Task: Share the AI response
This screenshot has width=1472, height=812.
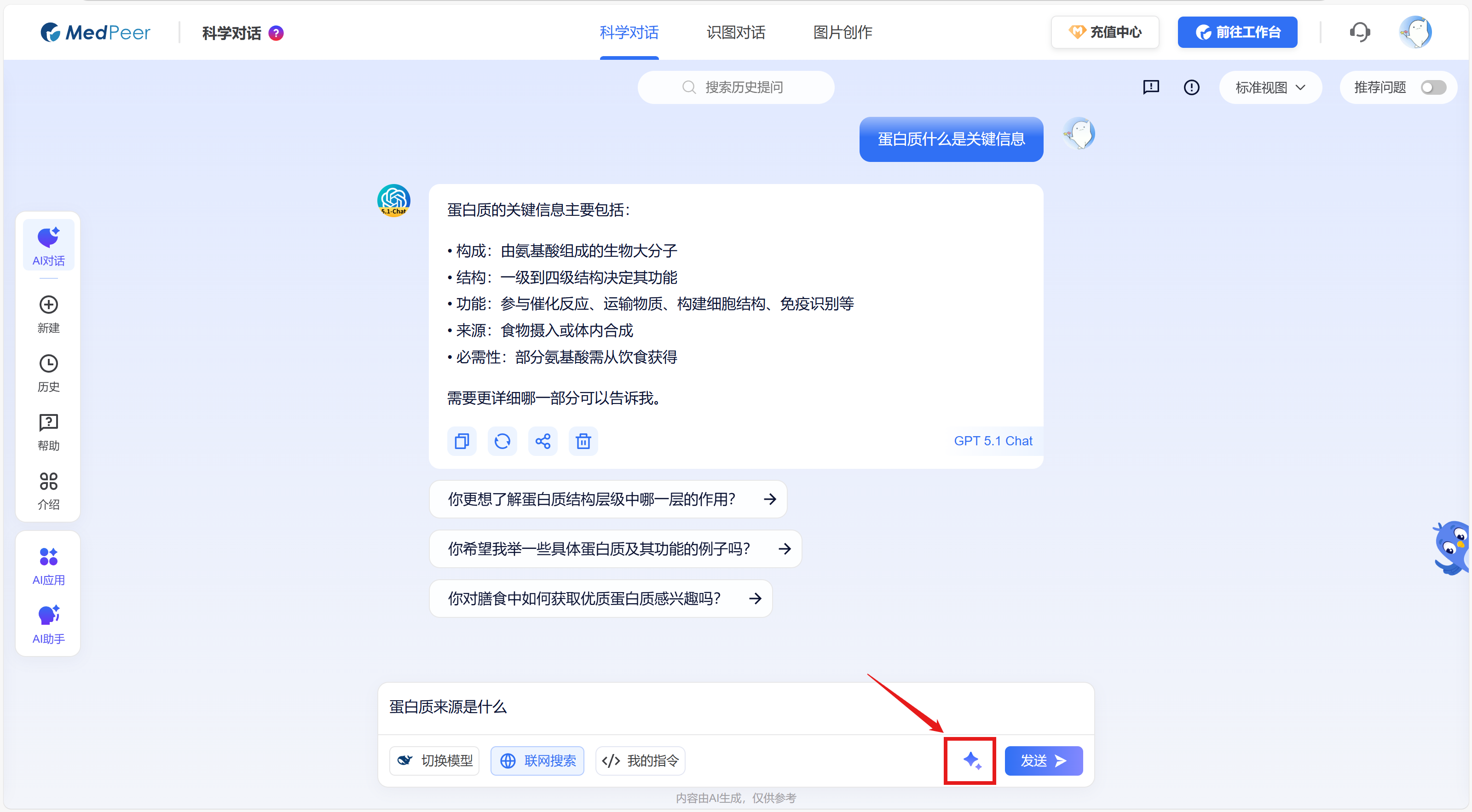Action: pos(543,441)
